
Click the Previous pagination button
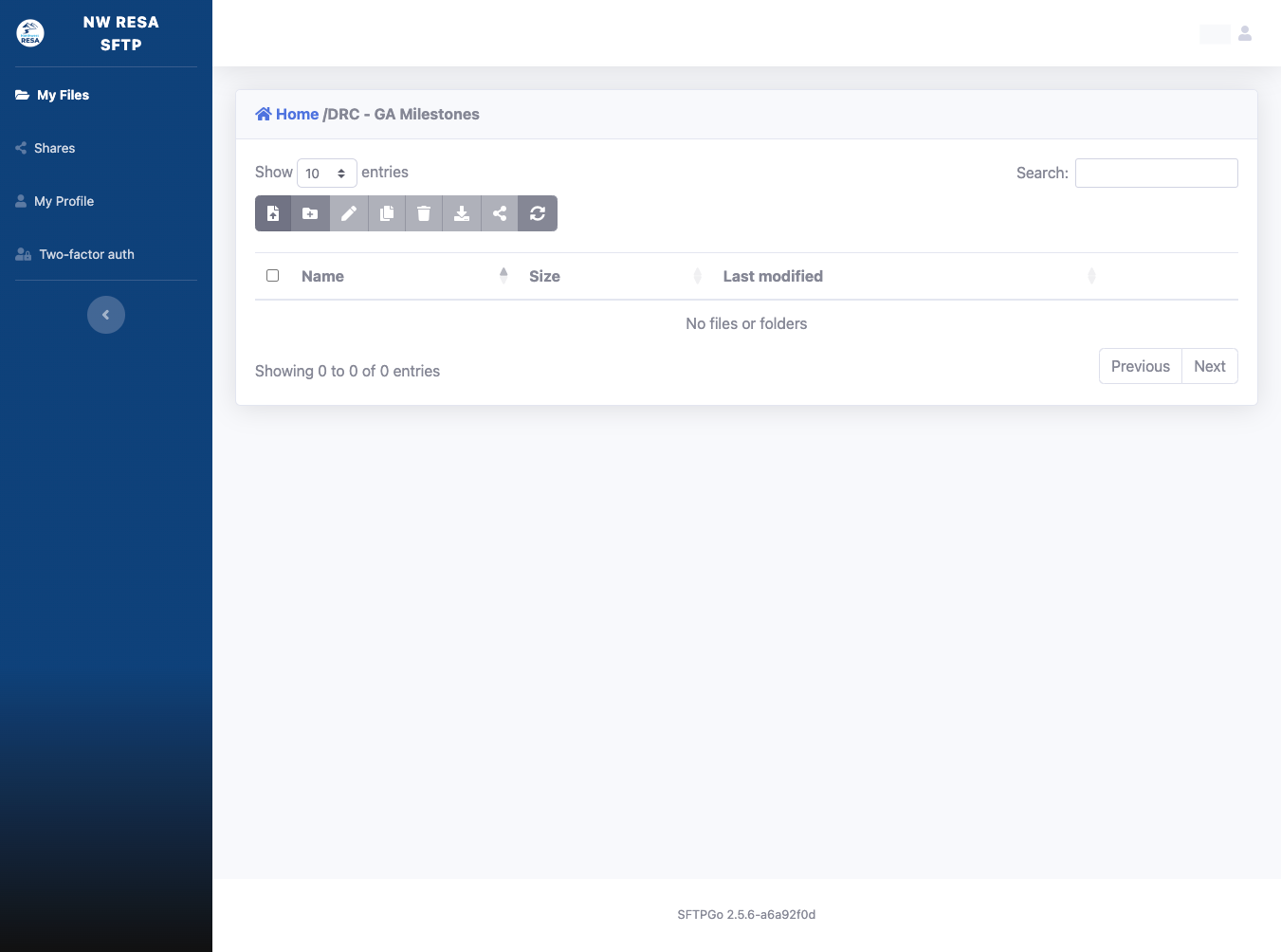click(1141, 366)
